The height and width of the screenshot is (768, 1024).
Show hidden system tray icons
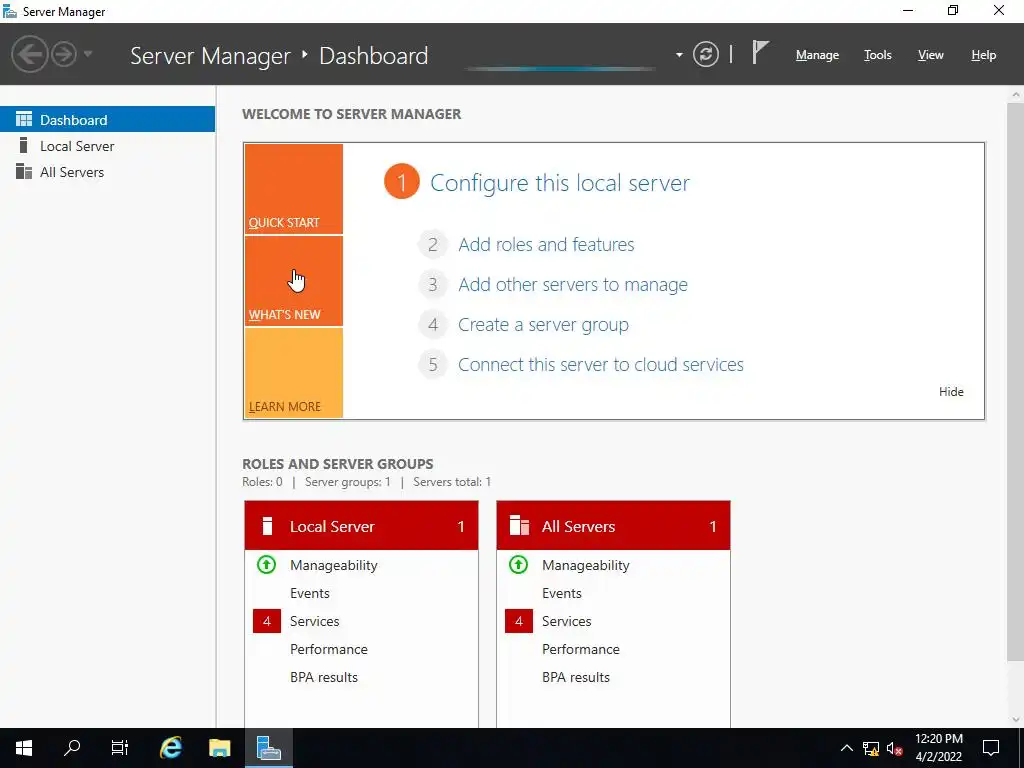(846, 748)
